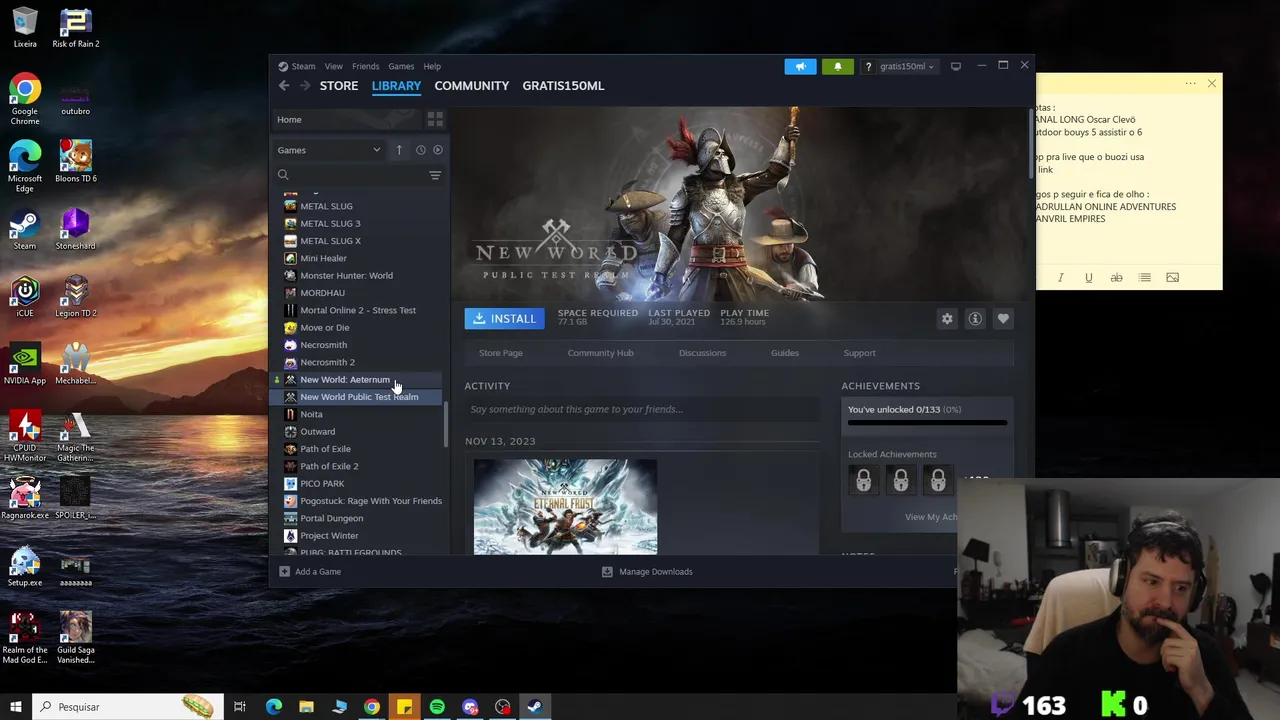Screen dimensions: 1280x720
Task: Open the Support tab
Action: pyautogui.click(x=859, y=353)
